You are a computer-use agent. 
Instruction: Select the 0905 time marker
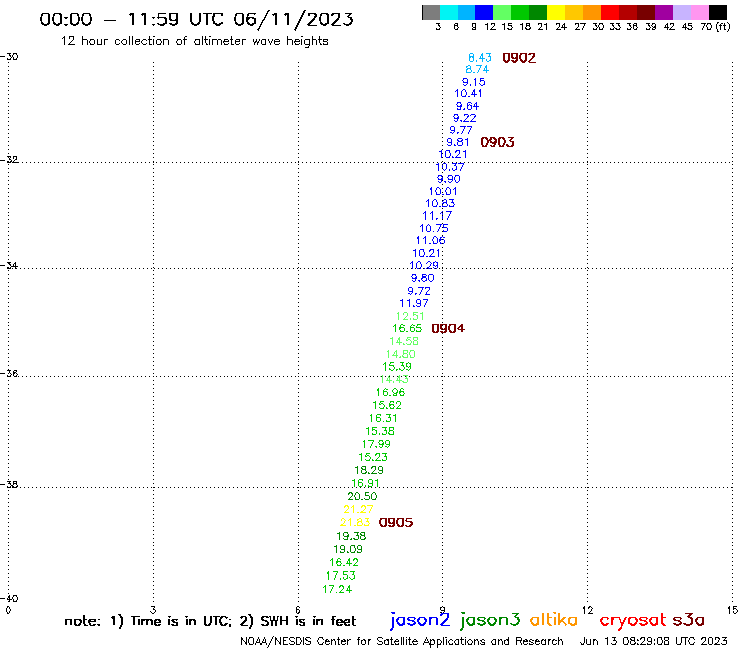pos(395,523)
